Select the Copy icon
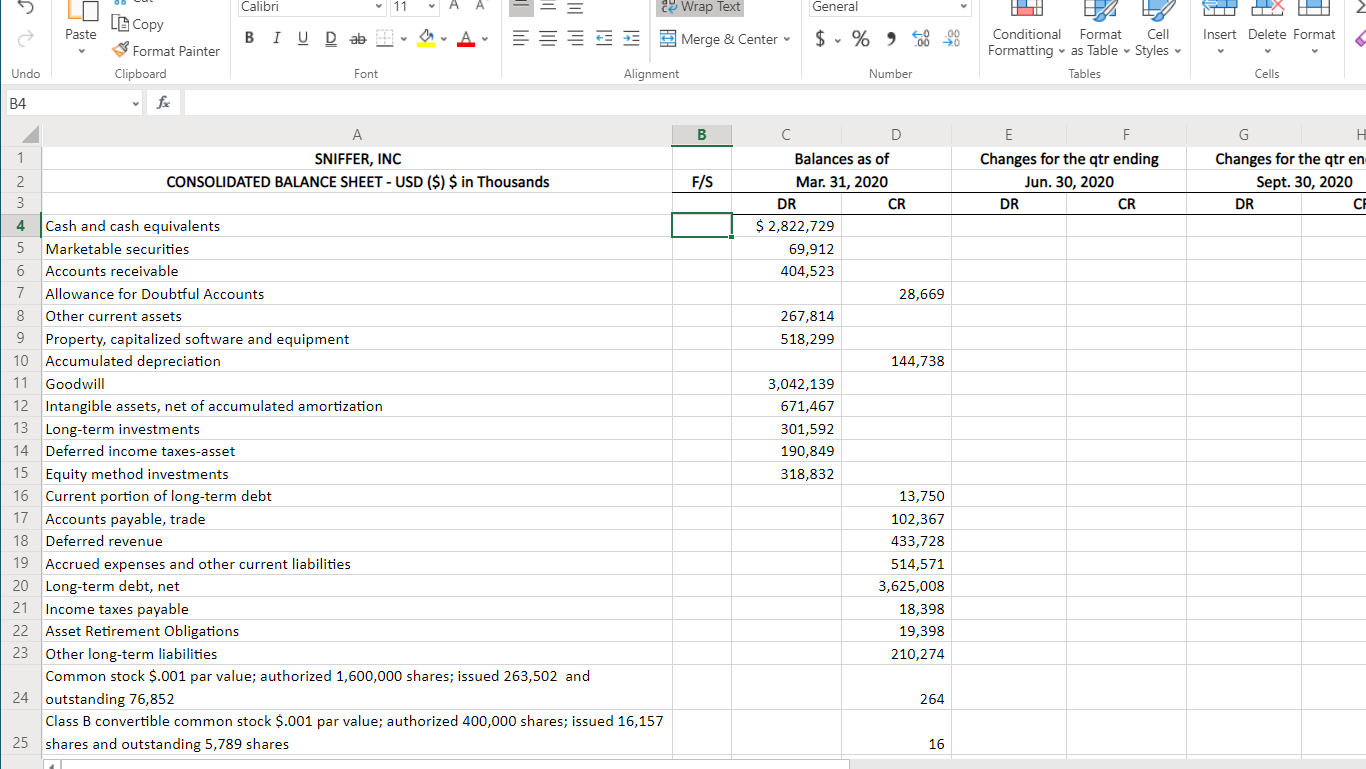Viewport: 1366px width, 769px height. (118, 24)
